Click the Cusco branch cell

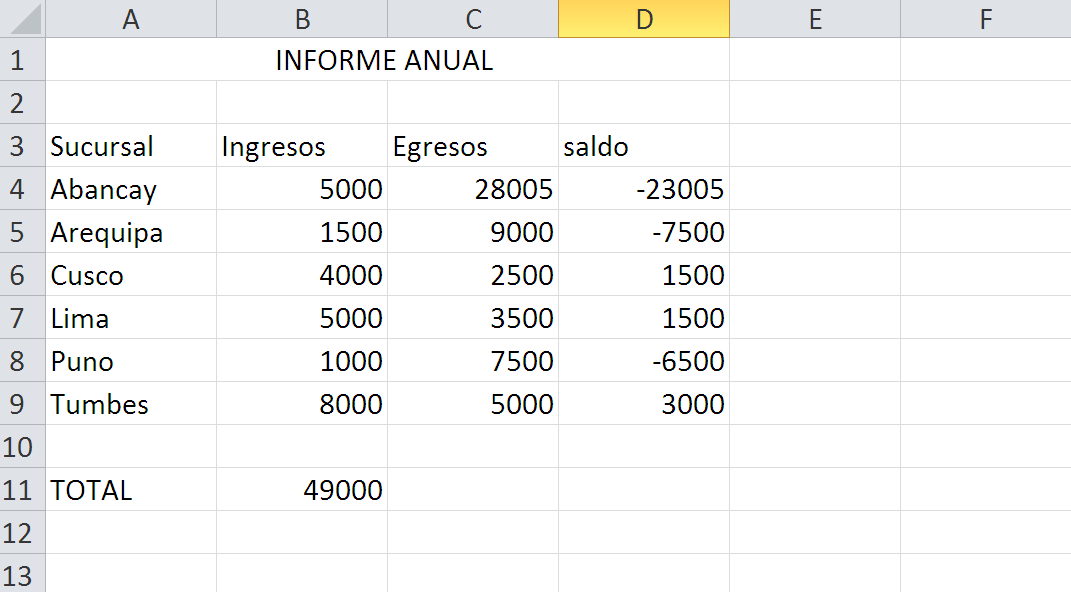coord(130,276)
